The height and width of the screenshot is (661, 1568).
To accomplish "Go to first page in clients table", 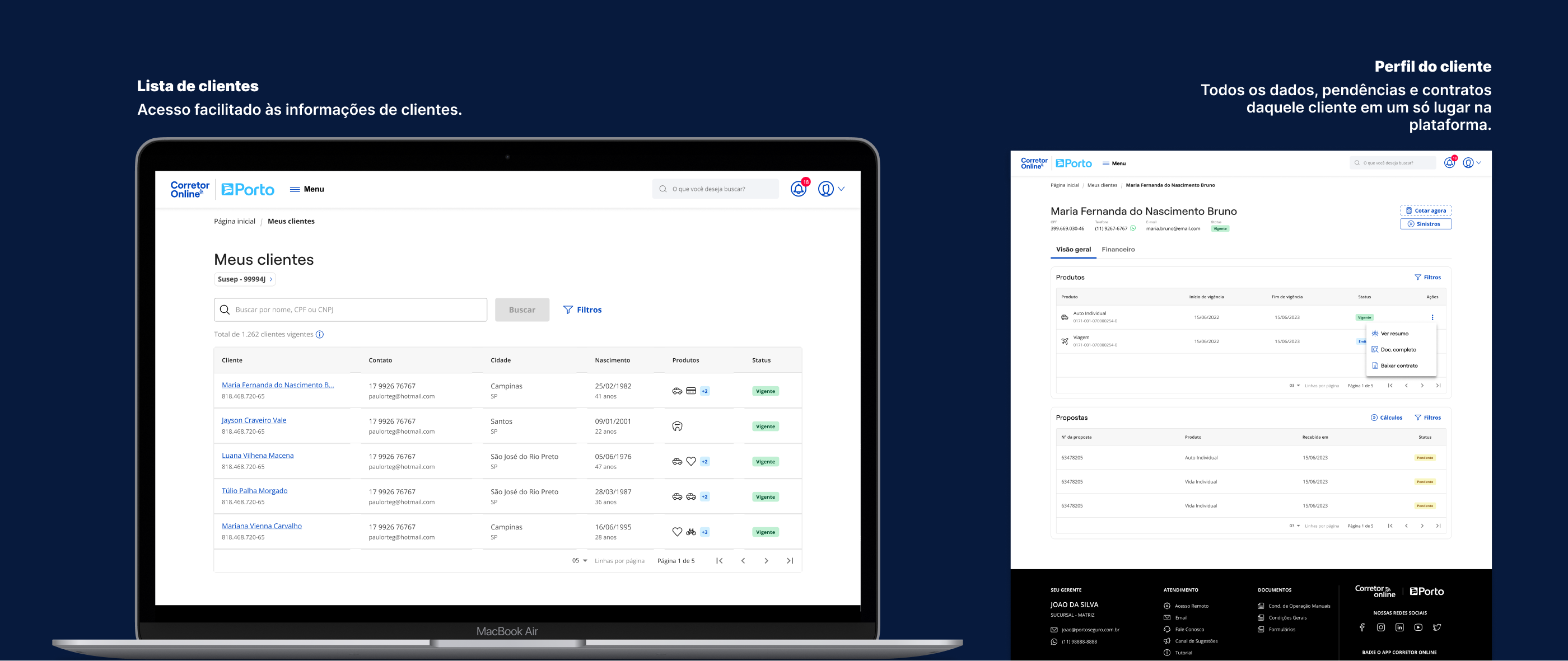I will [720, 561].
